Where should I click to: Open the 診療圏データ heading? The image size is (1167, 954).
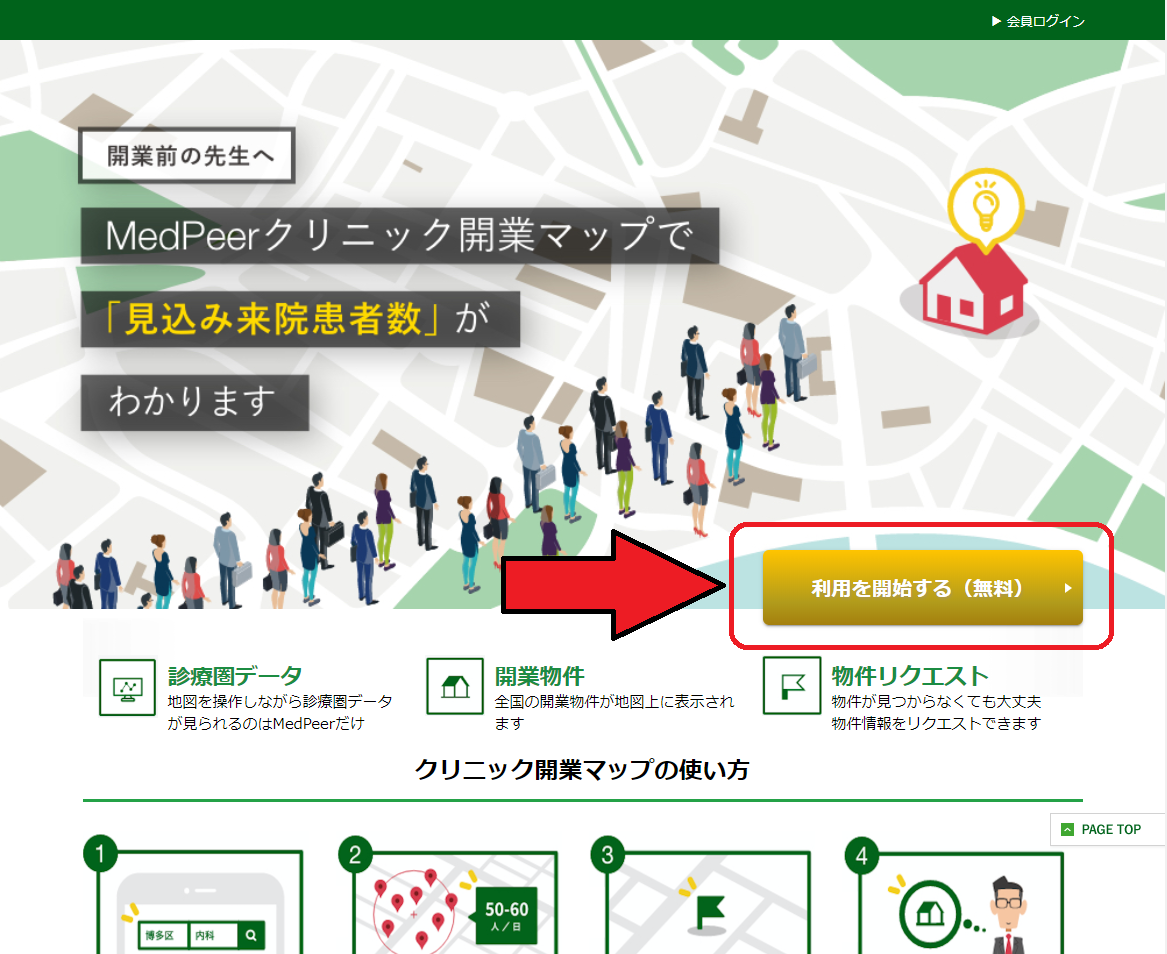(x=235, y=676)
